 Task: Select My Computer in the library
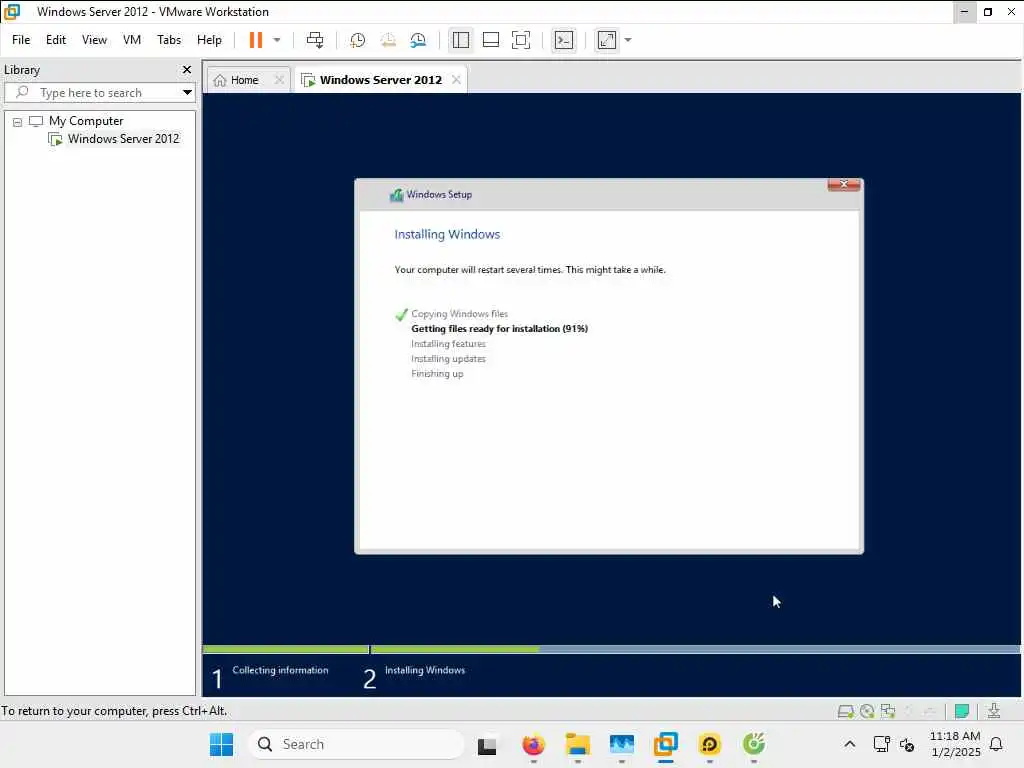point(86,121)
